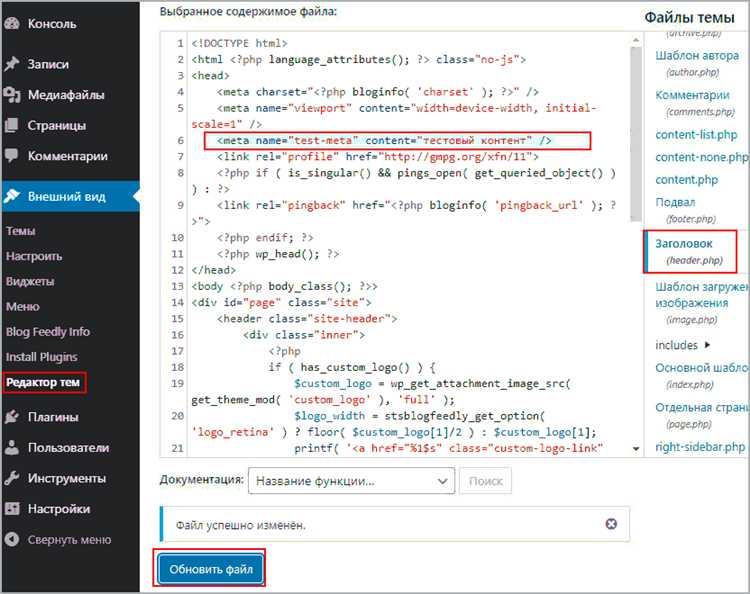750x594 pixels.
Task: Click the code editor's down scroll arrow
Action: pyautogui.click(x=636, y=449)
